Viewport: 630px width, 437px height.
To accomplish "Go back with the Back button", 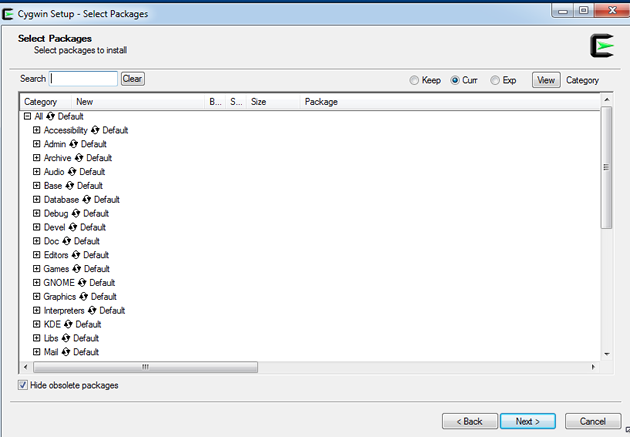I will (470, 421).
